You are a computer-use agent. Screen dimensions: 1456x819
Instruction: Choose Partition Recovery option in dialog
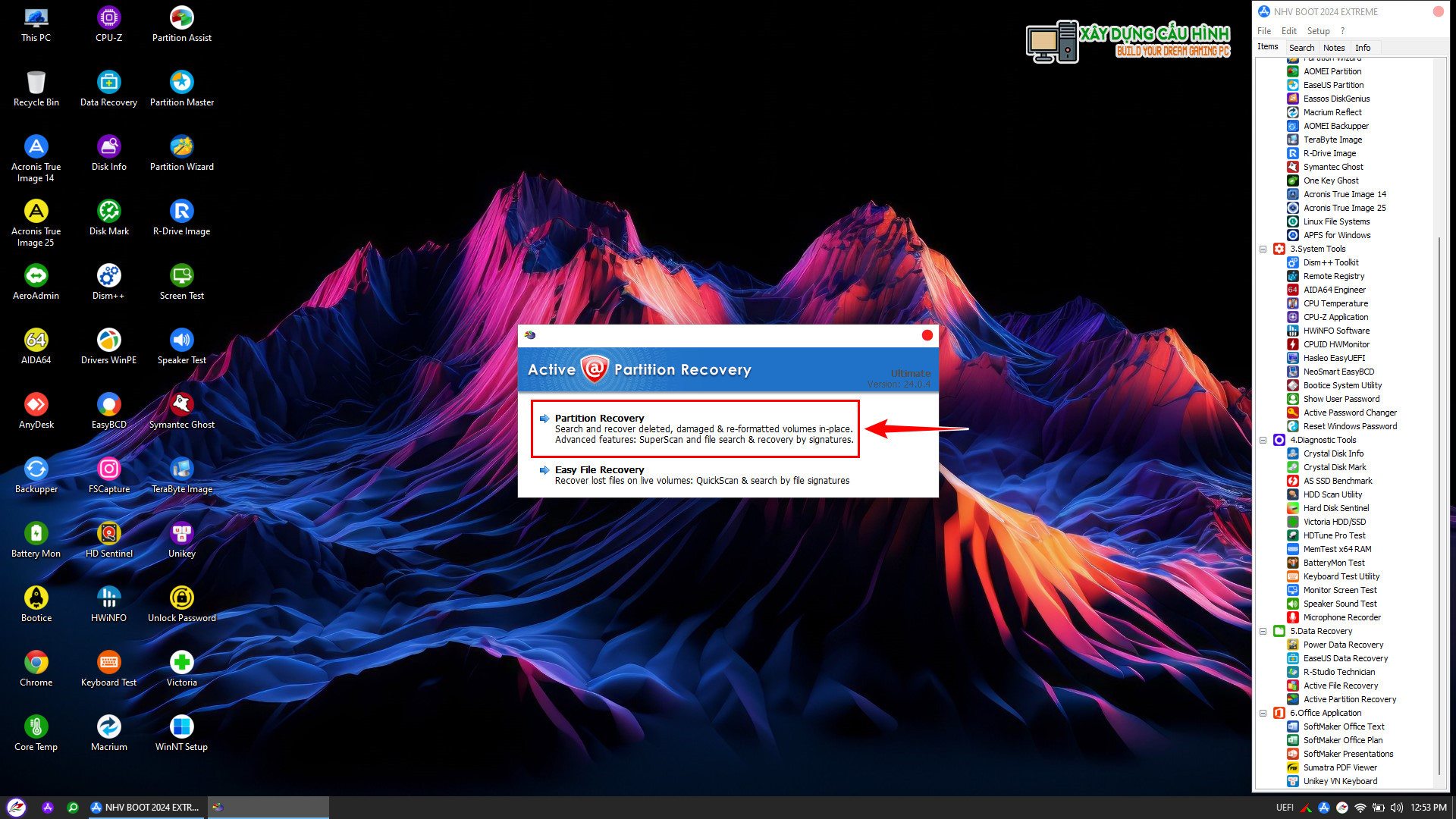point(695,428)
